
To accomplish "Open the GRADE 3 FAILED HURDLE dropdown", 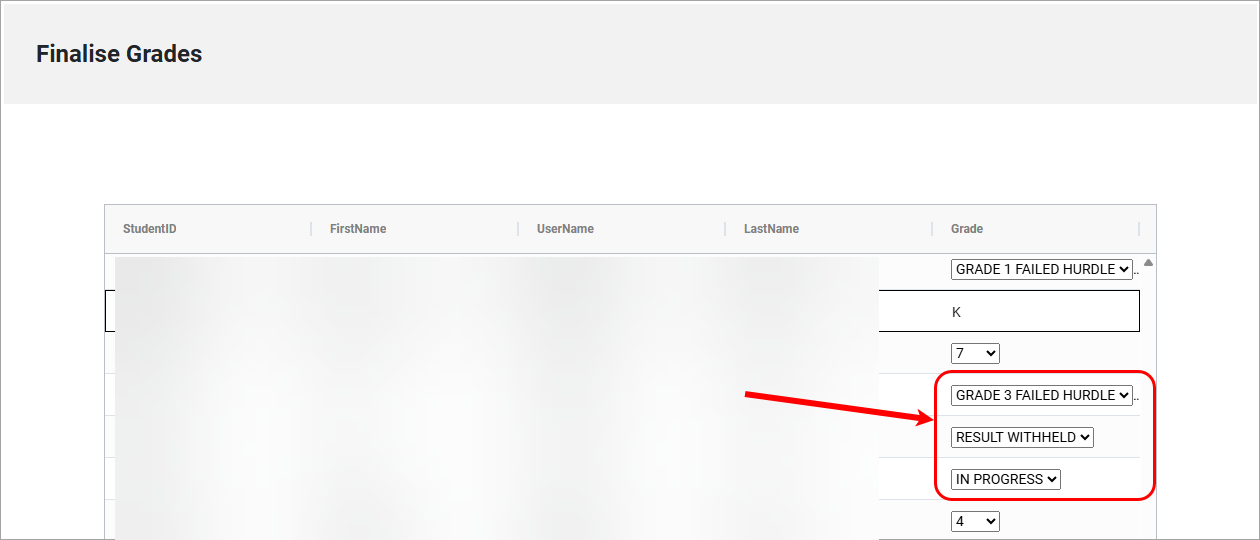I will click(x=1041, y=395).
